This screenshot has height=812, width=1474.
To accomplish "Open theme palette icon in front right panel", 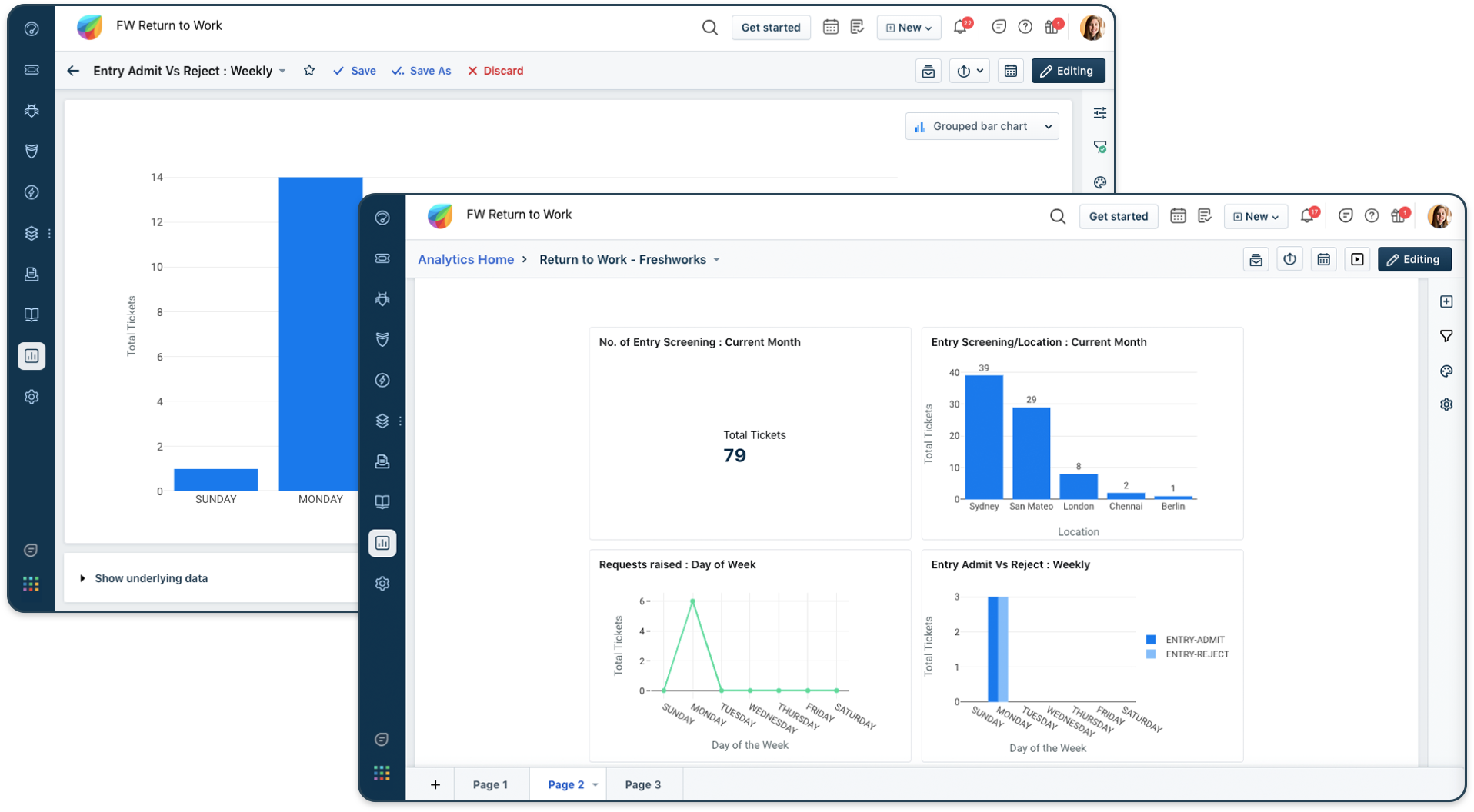I will point(1446,371).
